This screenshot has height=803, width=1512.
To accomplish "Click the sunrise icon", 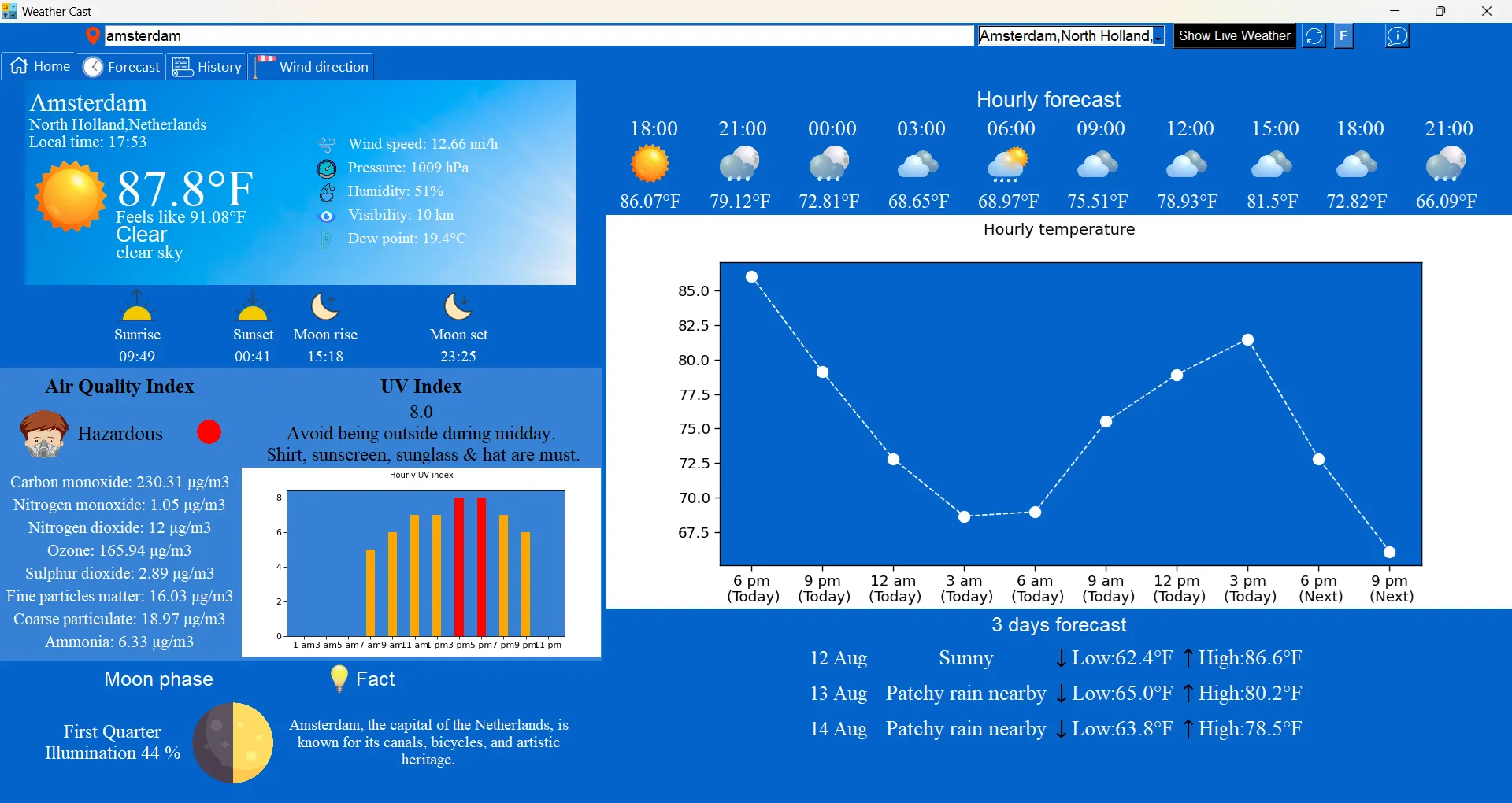I will tap(136, 306).
